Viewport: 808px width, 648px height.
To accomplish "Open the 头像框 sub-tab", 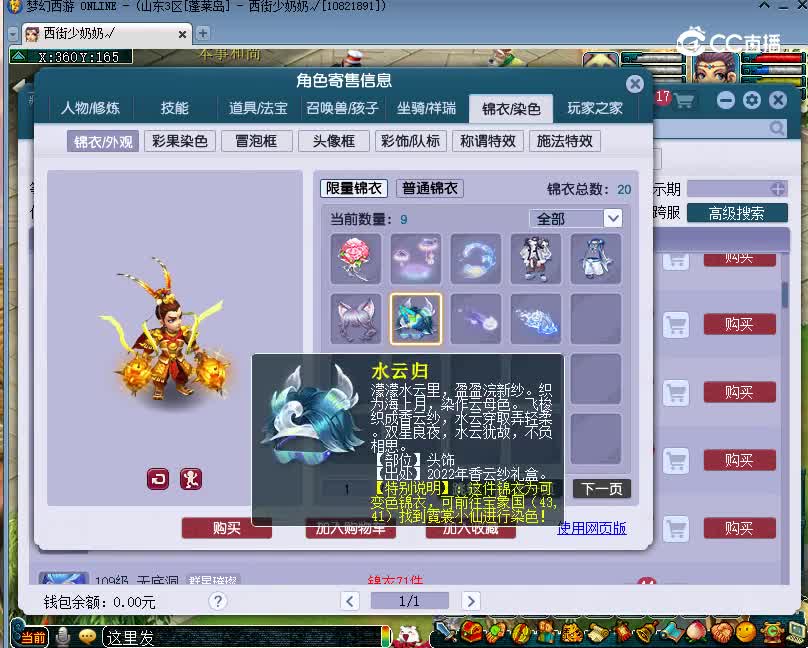I will (334, 141).
